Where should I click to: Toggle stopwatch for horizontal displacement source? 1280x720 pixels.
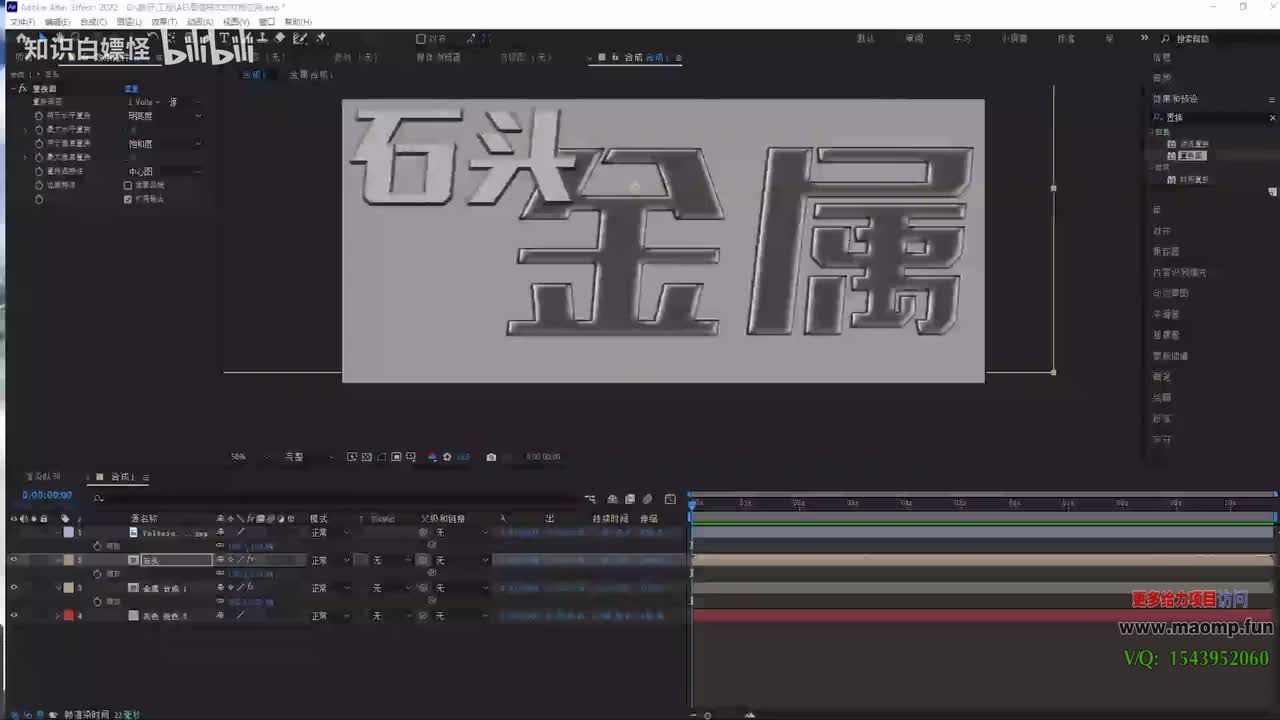click(39, 116)
